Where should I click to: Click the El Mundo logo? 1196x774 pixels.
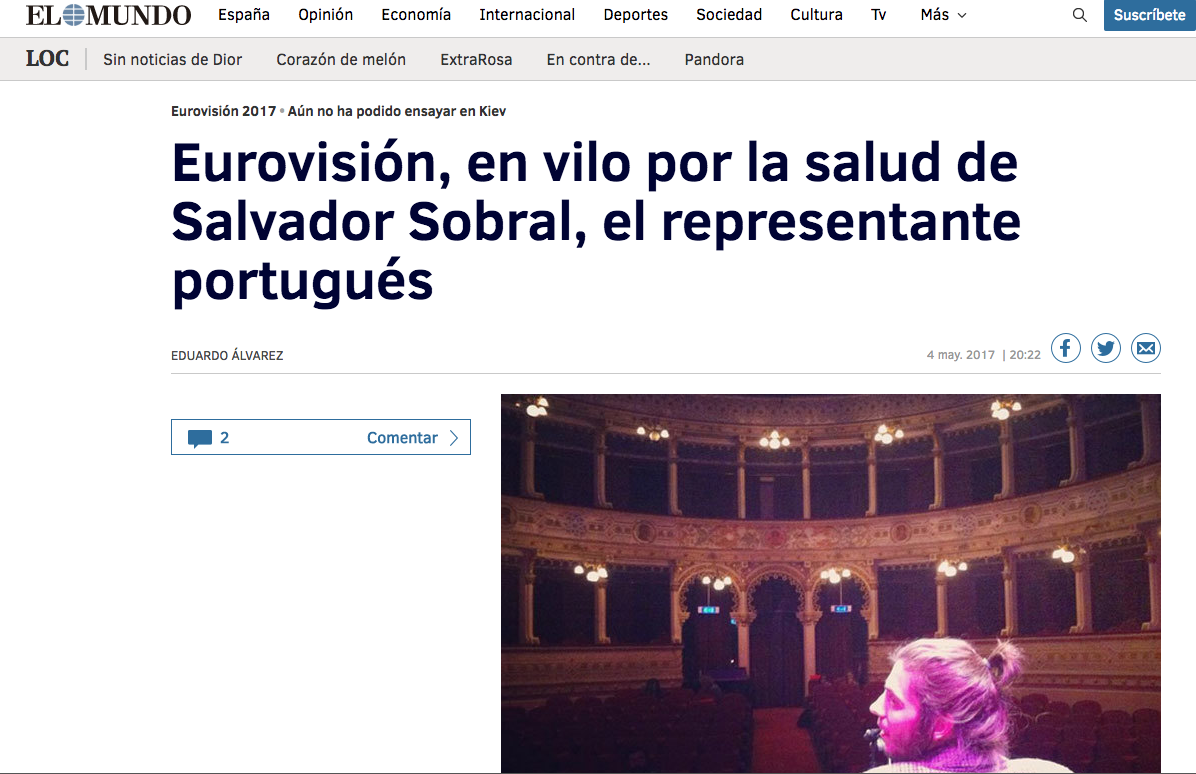108,15
